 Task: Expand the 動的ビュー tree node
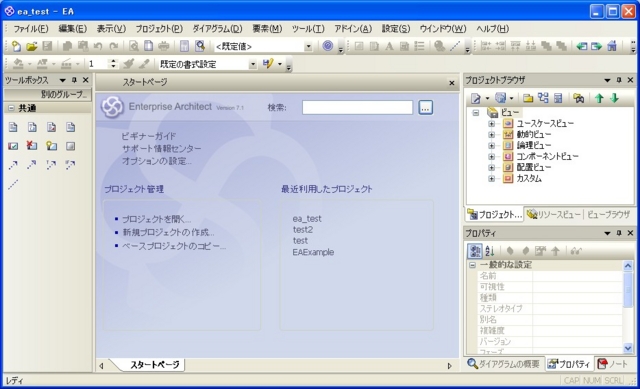(x=491, y=134)
